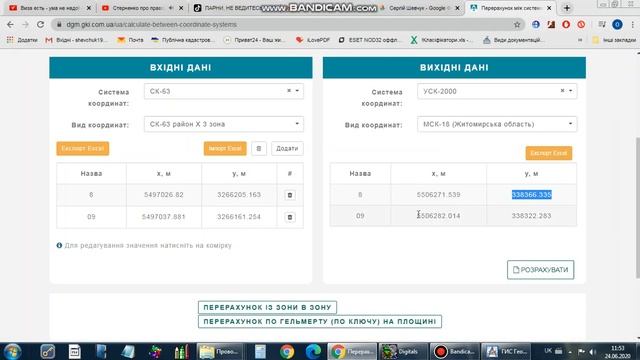Select output y value 338322.283
This screenshot has width=640, height=360.
pyautogui.click(x=531, y=216)
